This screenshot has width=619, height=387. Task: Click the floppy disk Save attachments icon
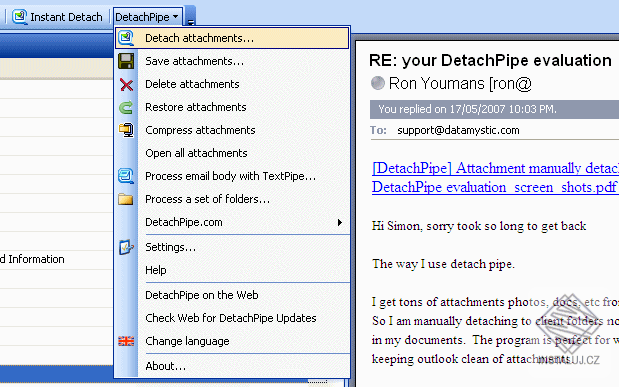(126, 61)
